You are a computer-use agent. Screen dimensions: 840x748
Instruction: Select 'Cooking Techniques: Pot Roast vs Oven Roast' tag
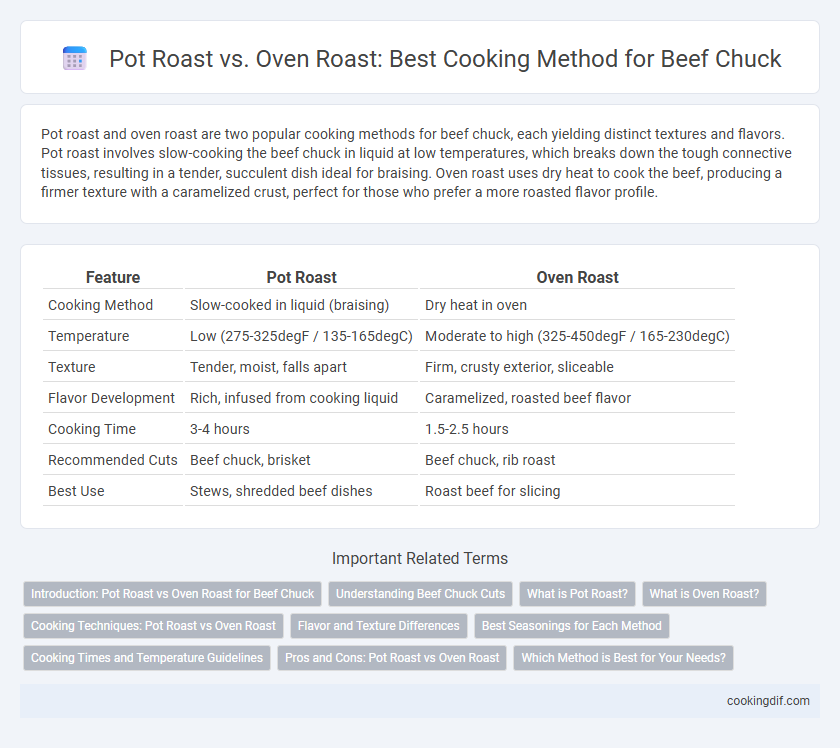(153, 626)
